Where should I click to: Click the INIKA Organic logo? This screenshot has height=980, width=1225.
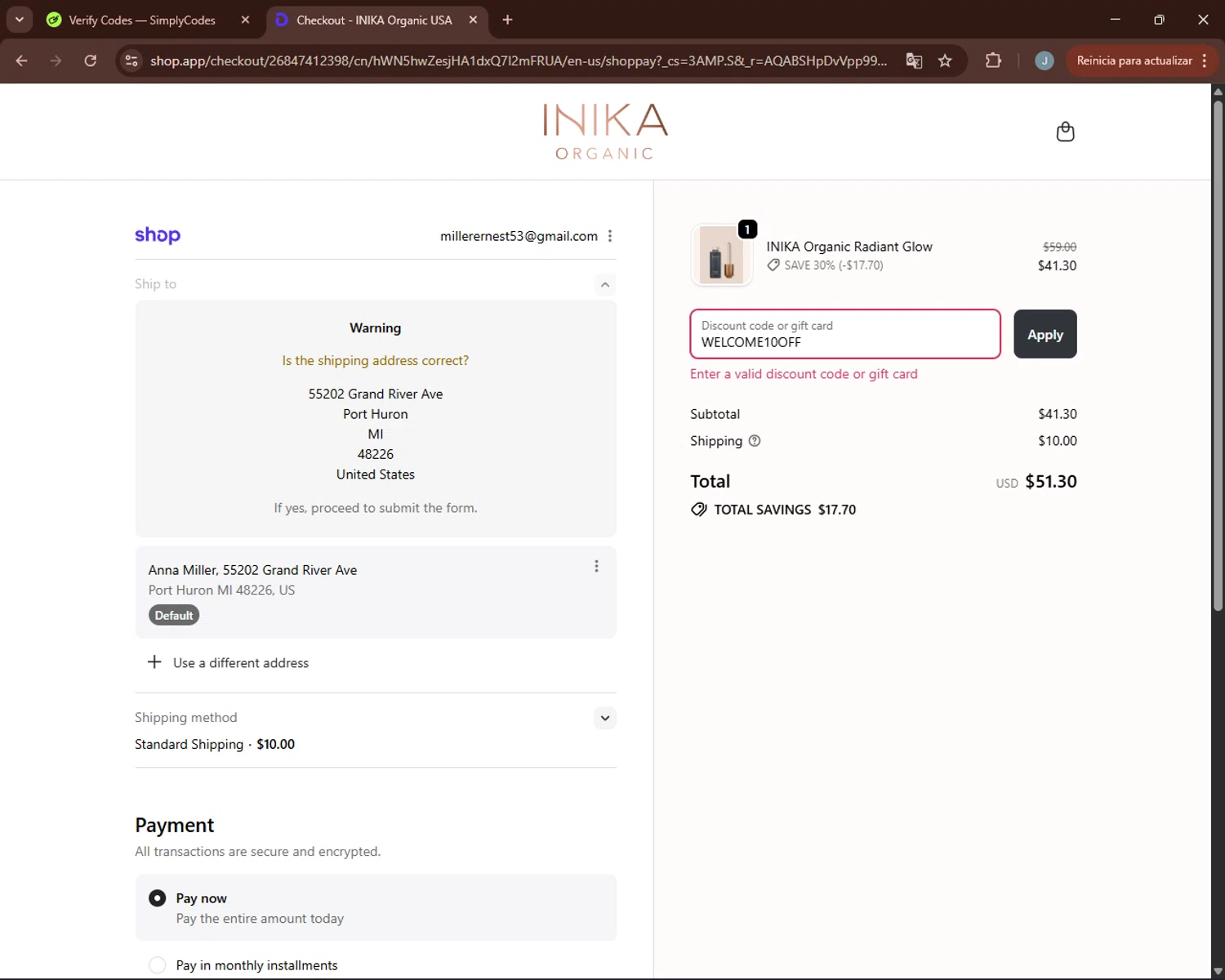(605, 131)
